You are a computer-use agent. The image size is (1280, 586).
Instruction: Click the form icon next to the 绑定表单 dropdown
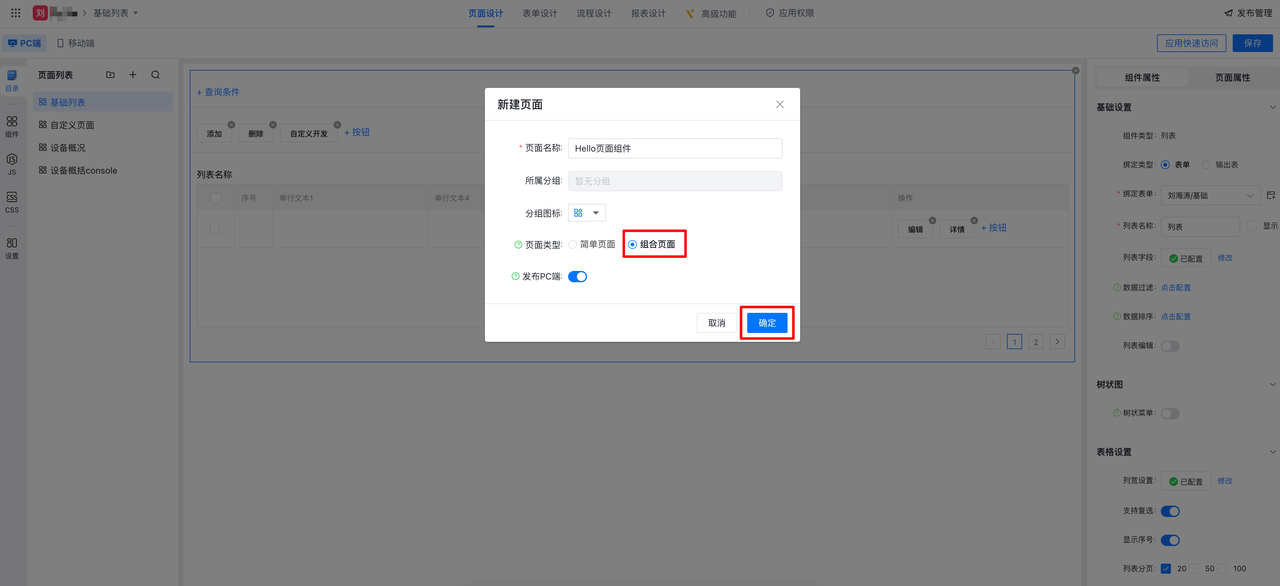tap(1271, 197)
